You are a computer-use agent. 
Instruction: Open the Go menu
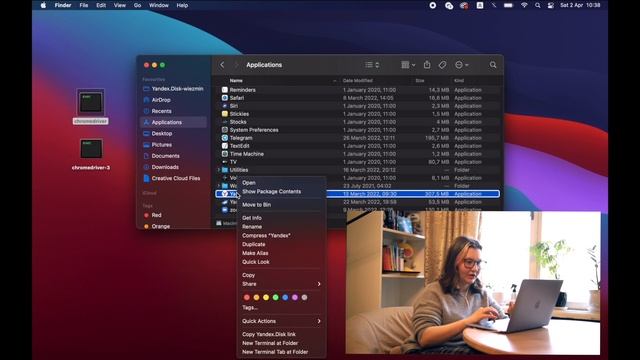[137, 5]
